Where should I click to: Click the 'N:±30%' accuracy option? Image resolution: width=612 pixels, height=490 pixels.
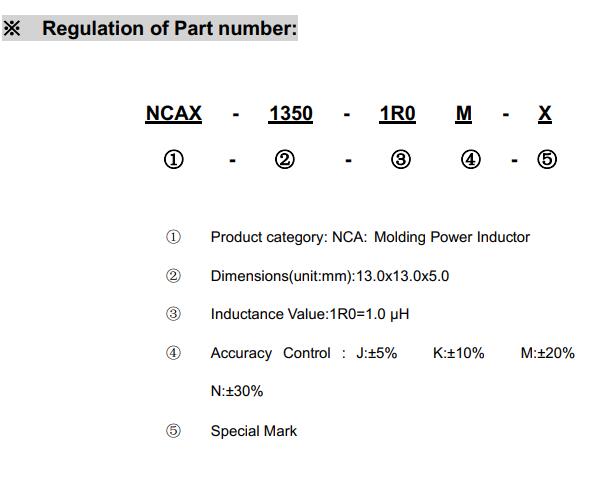237,391
